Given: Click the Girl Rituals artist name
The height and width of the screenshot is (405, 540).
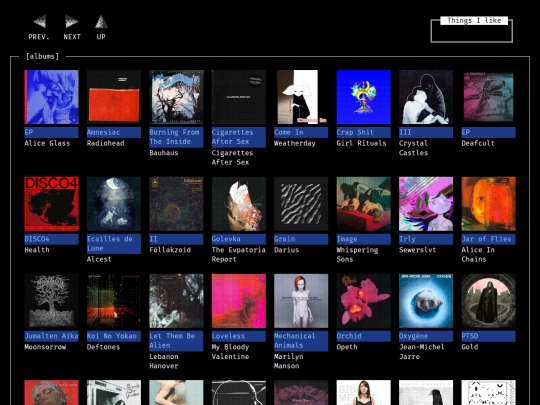Looking at the screenshot, I should tap(361, 144).
